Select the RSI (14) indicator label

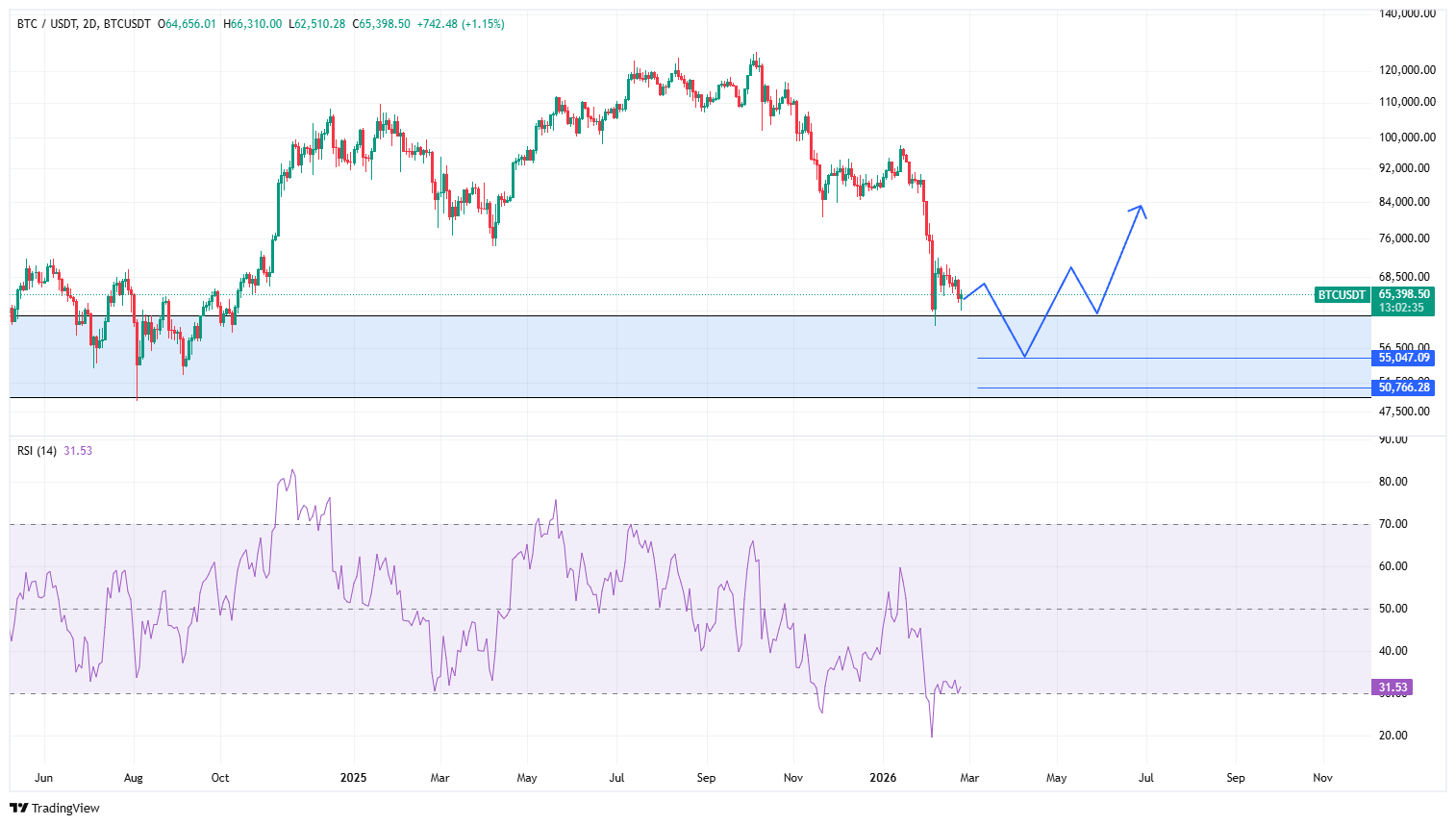tap(37, 451)
